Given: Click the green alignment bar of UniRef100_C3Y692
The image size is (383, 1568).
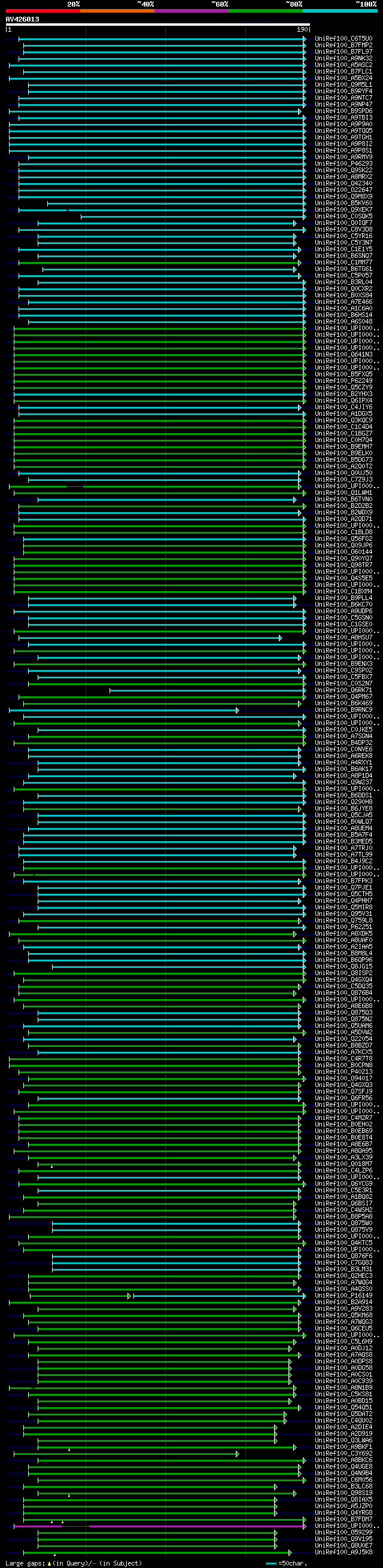Looking at the screenshot, I should click(x=126, y=1454).
